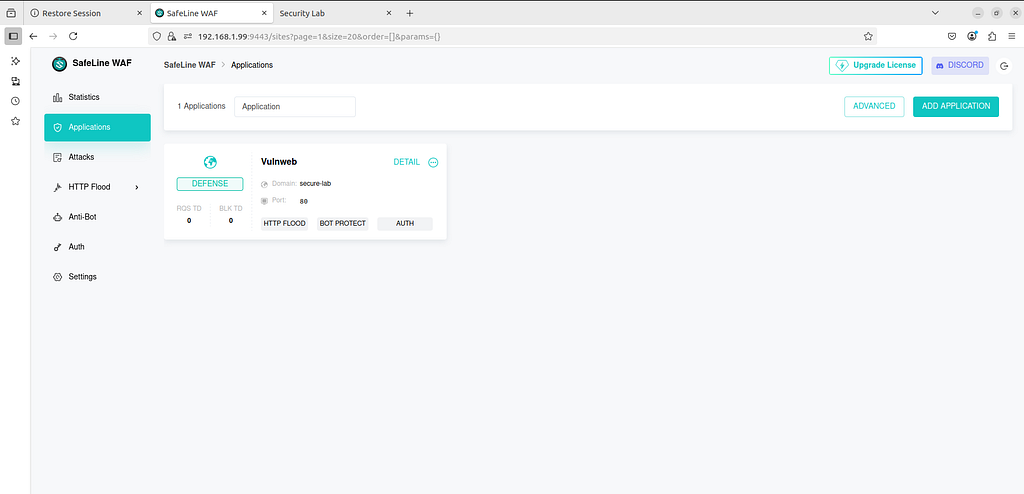Image resolution: width=1024 pixels, height=494 pixels.
Task: Open the Anti-Bot section
Action: (x=97, y=217)
